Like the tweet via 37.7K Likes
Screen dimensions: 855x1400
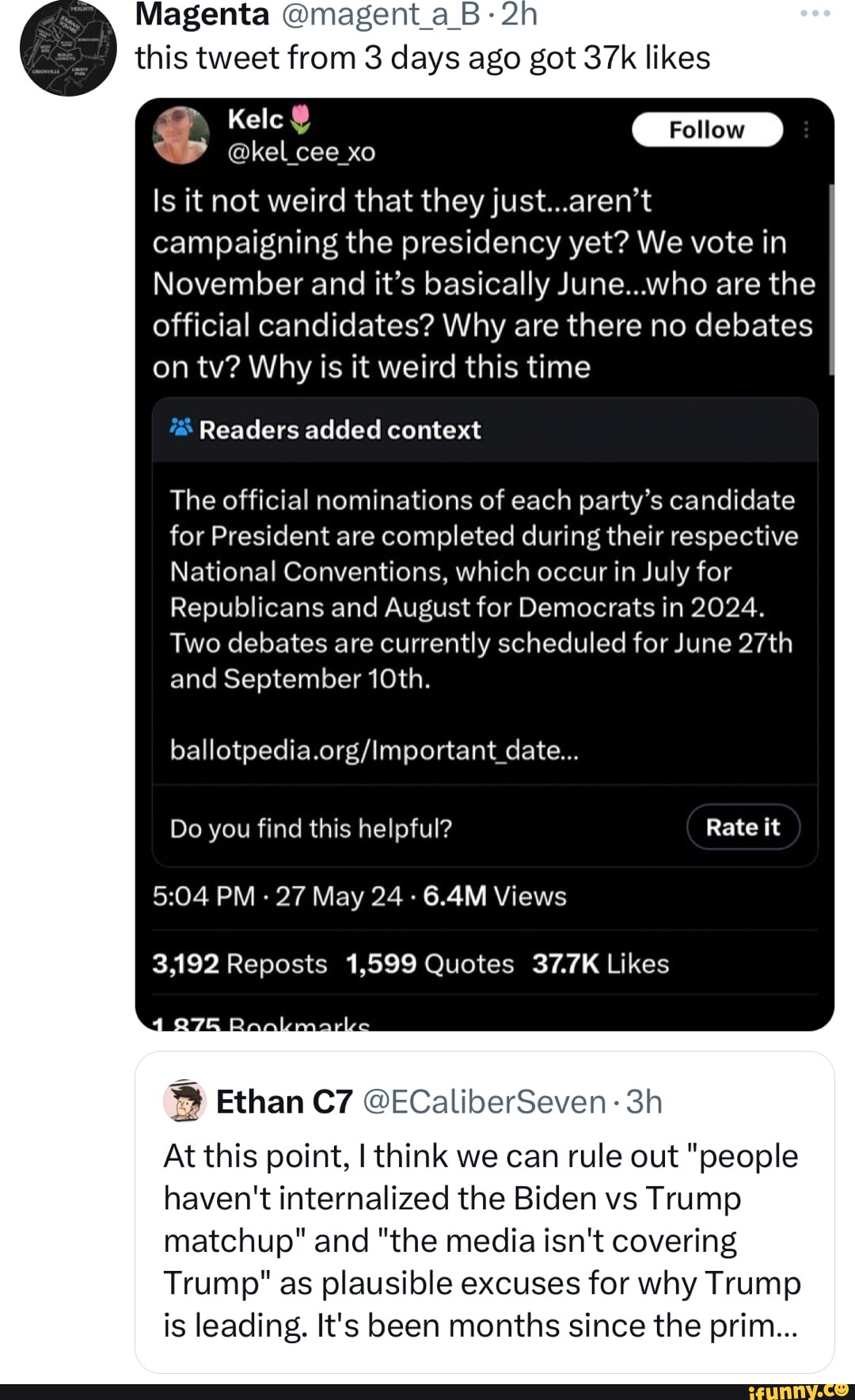tap(601, 963)
